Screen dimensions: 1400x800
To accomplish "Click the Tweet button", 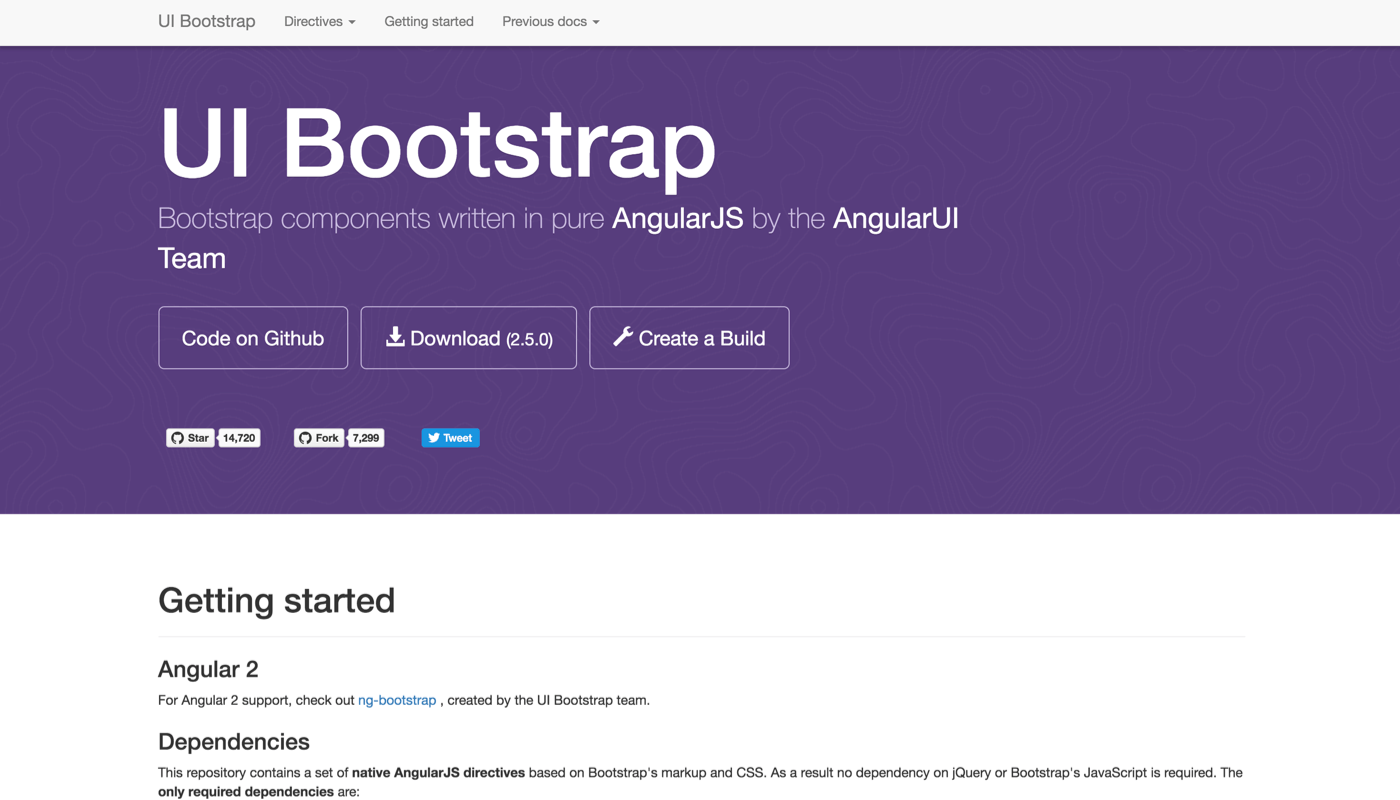I will (450, 438).
